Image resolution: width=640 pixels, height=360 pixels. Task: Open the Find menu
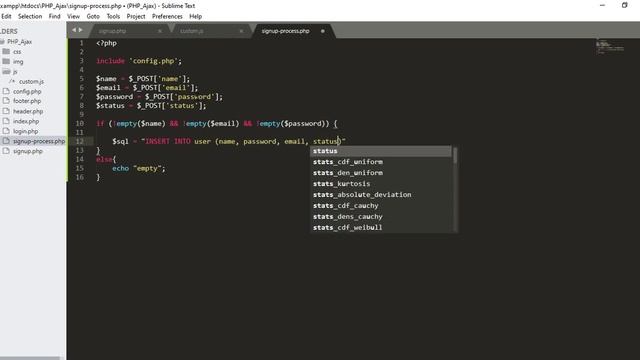click(x=54, y=16)
